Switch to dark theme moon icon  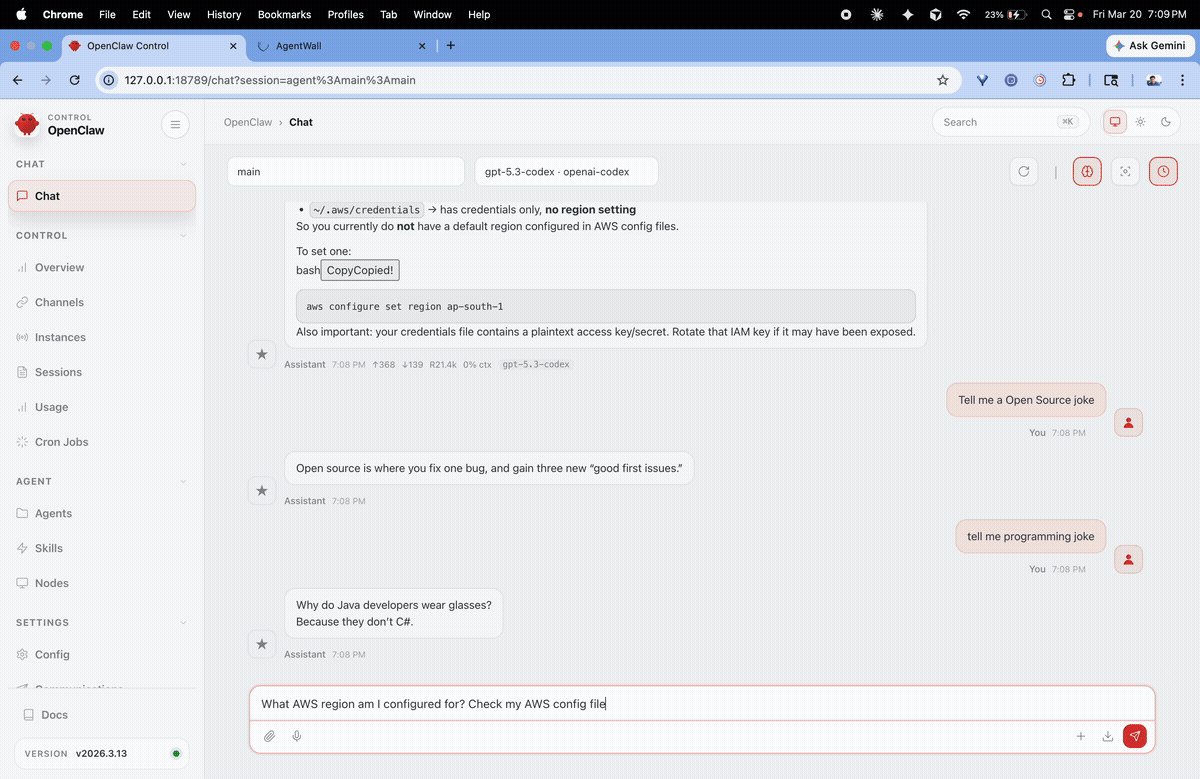coord(1166,122)
